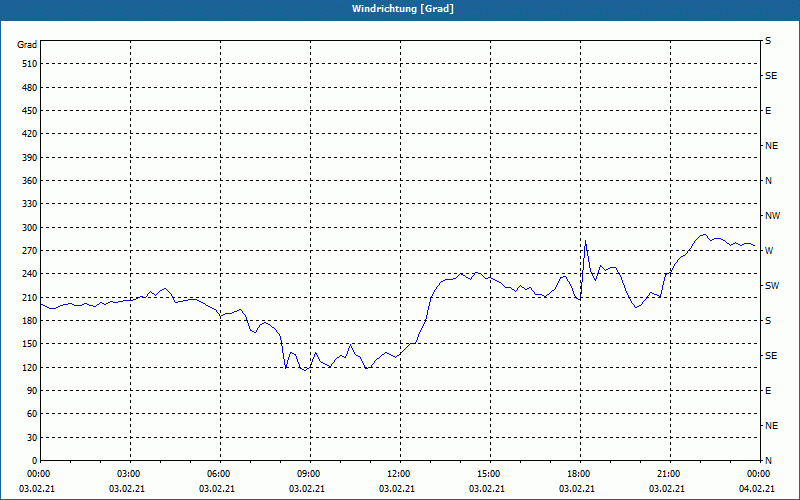Image resolution: width=800 pixels, height=500 pixels.
Task: Select the 04.02.21 date label
Action: click(757, 489)
